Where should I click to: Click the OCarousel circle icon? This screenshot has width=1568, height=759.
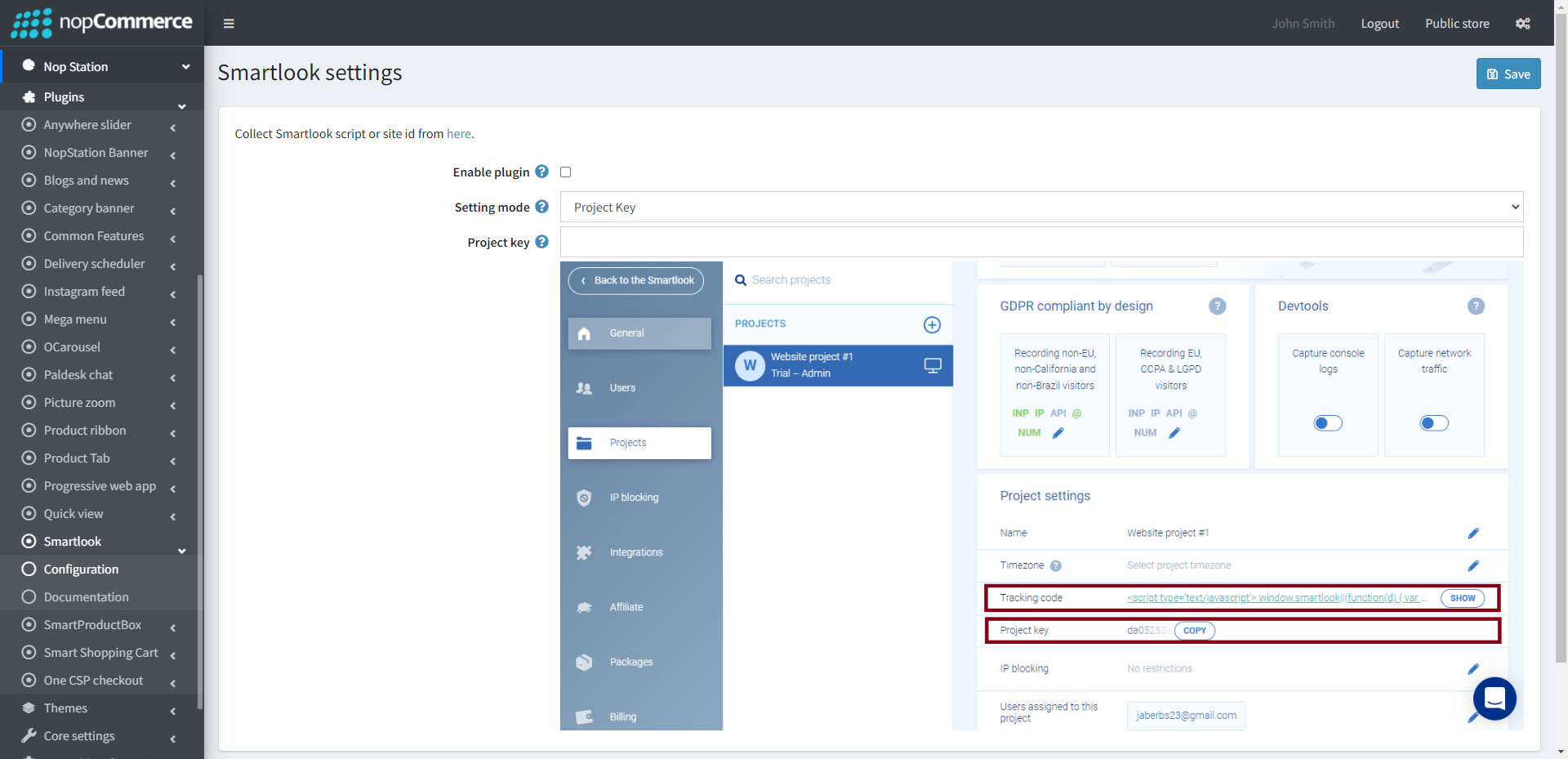coord(29,346)
